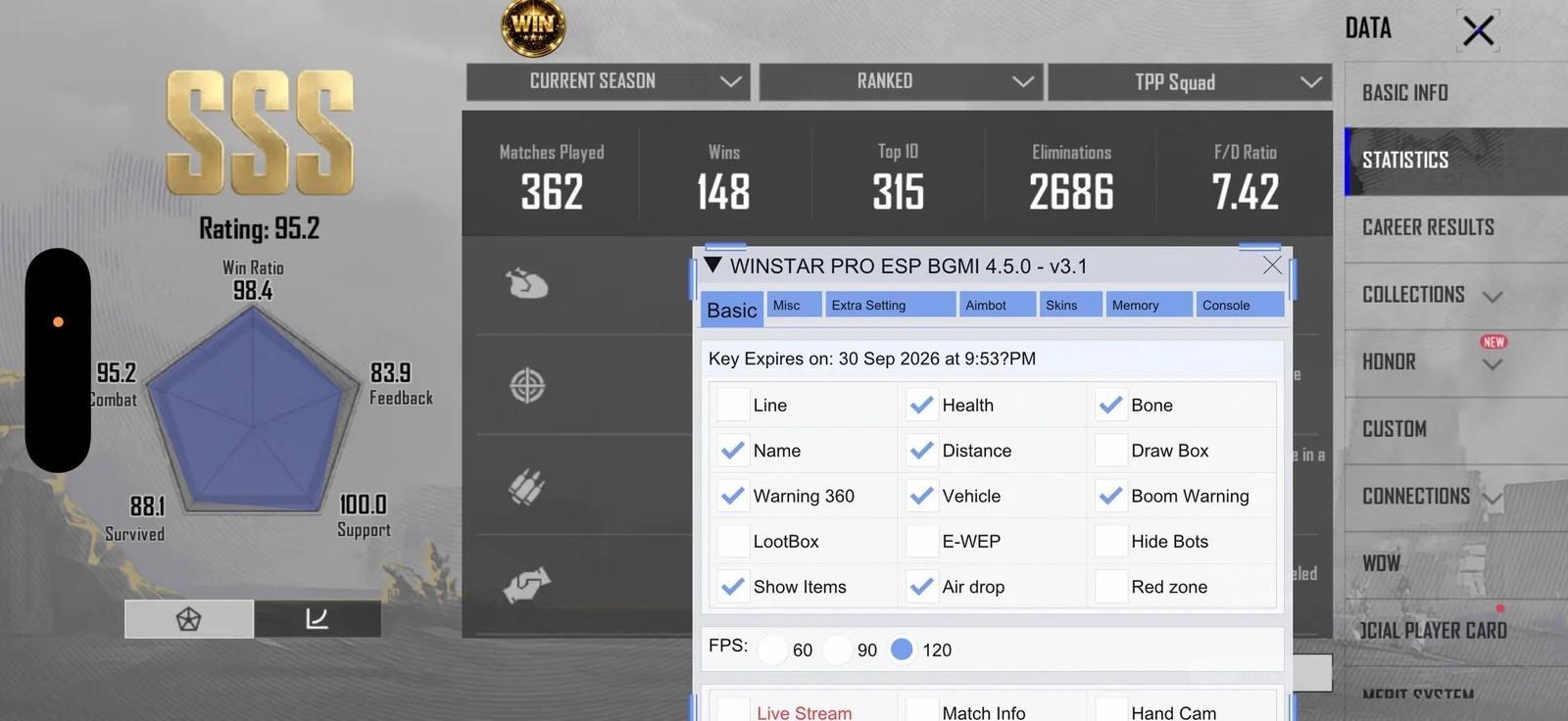The height and width of the screenshot is (721, 1568).
Task: Click the Matches Played value 362
Action: click(x=552, y=192)
